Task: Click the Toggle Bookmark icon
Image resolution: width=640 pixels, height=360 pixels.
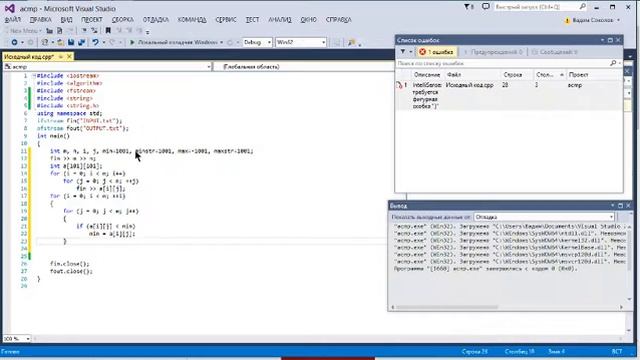Action: tap(108, 31)
